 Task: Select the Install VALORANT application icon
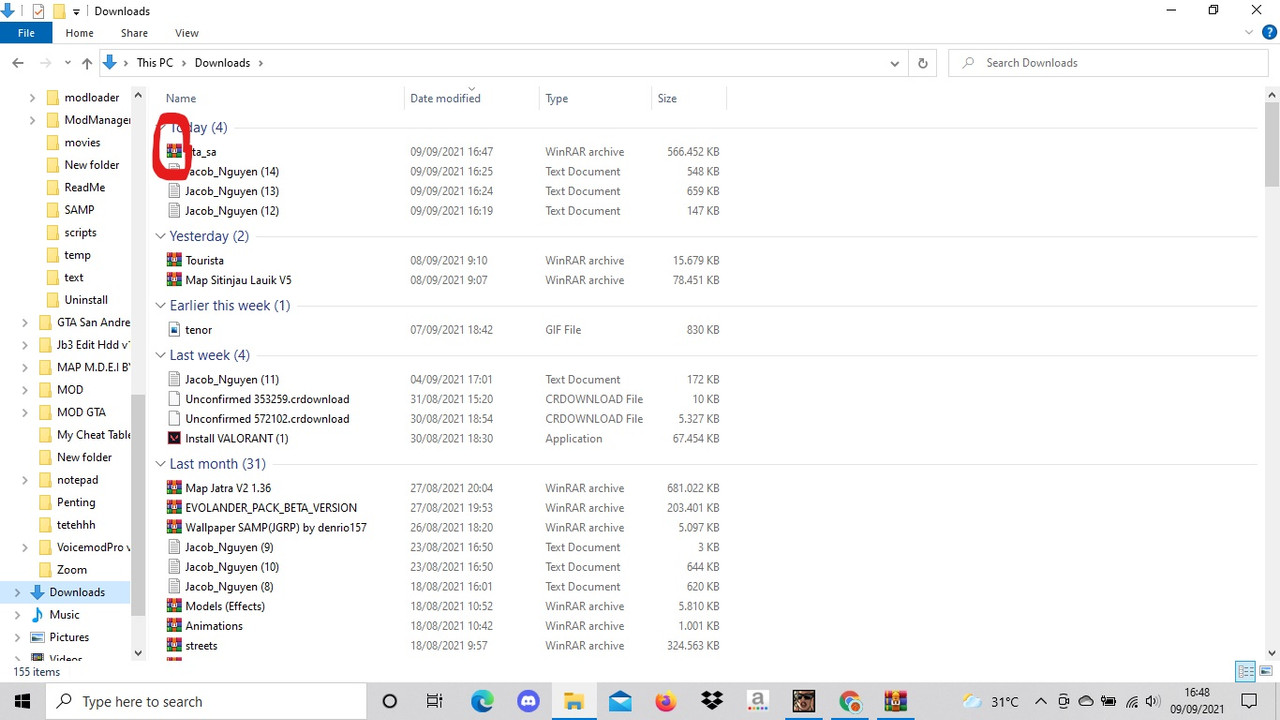tap(175, 438)
